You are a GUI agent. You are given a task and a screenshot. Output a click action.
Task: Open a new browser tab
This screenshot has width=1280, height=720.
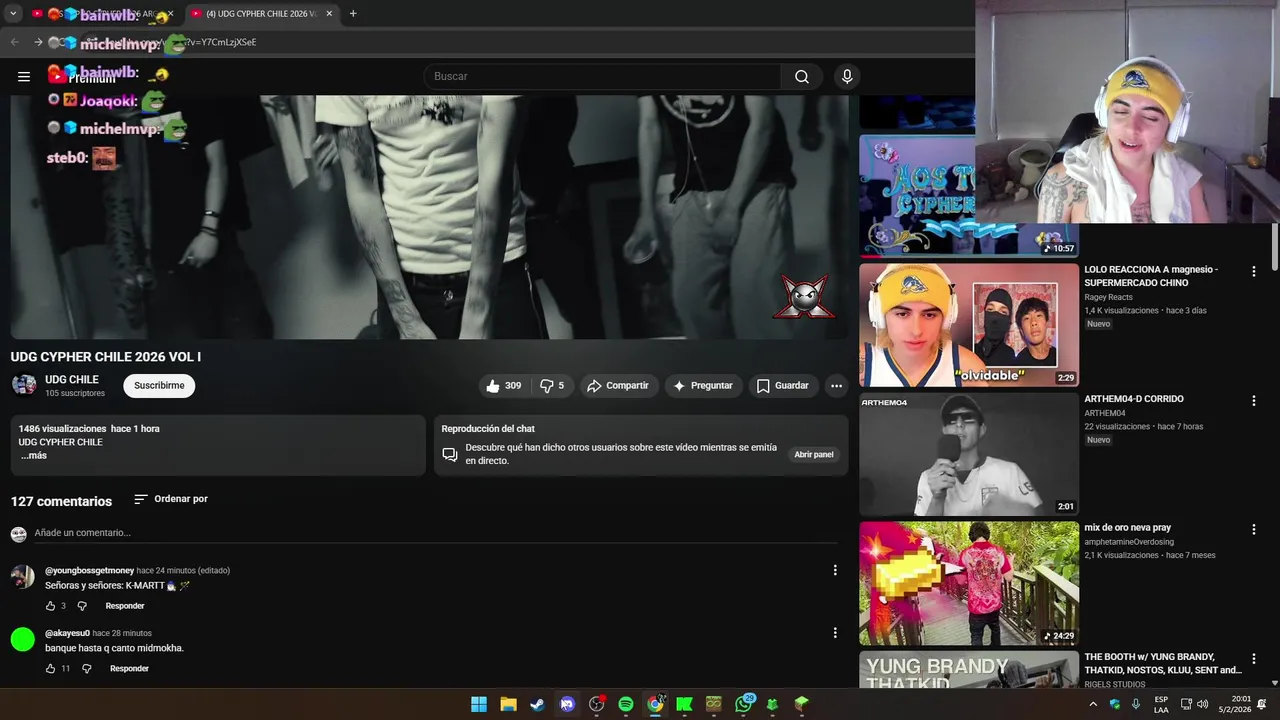point(353,14)
